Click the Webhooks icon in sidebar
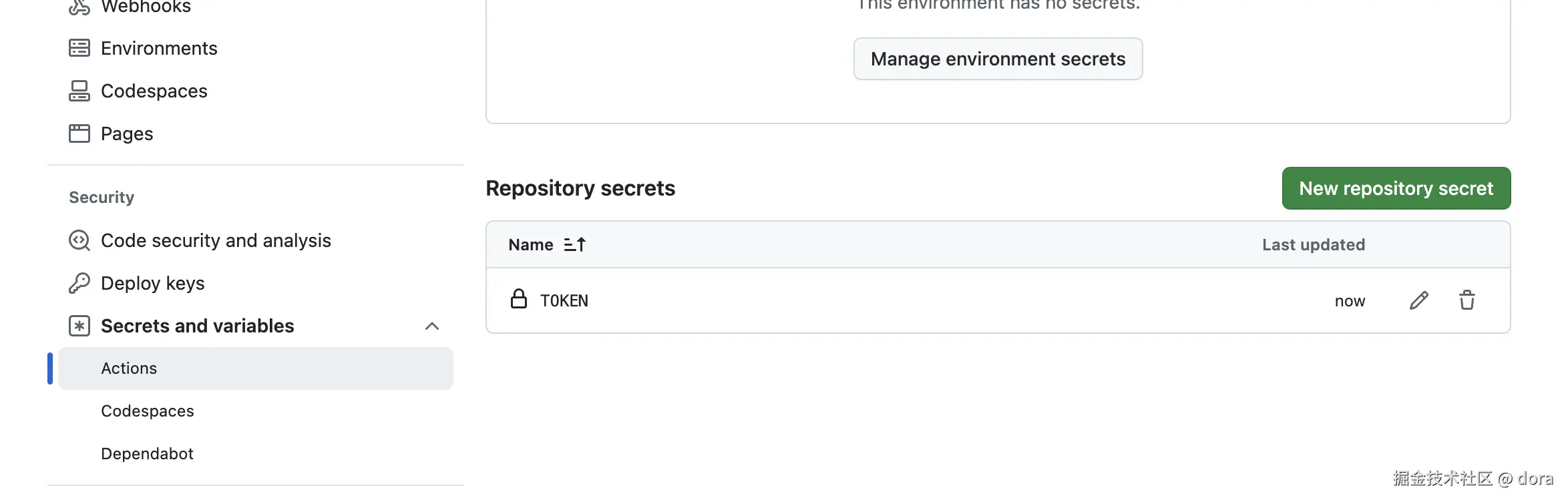 (79, 7)
